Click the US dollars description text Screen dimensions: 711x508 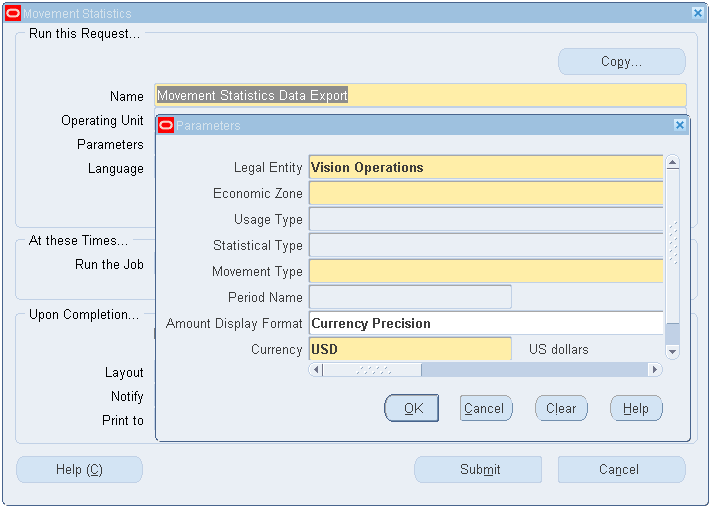pos(559,349)
